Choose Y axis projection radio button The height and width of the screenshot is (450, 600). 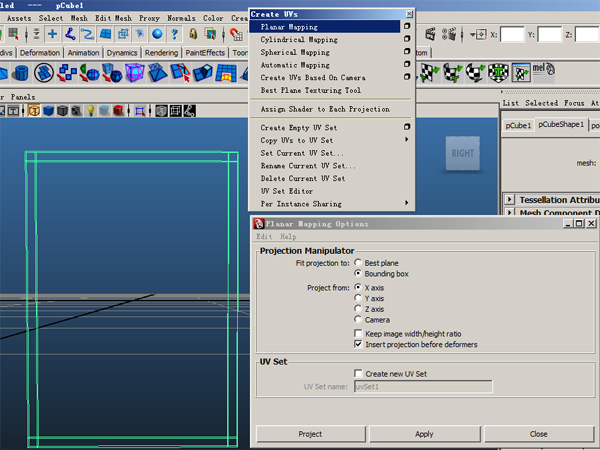pos(358,298)
